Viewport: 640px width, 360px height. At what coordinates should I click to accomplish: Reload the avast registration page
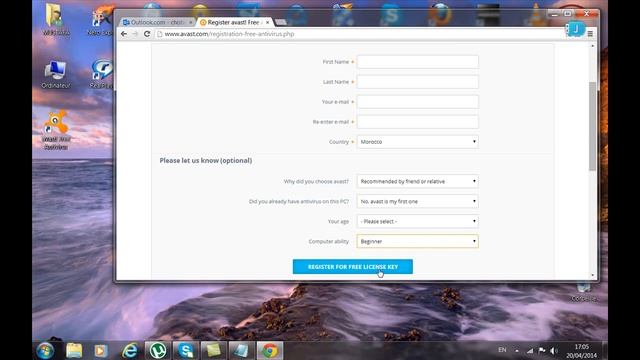tap(147, 34)
